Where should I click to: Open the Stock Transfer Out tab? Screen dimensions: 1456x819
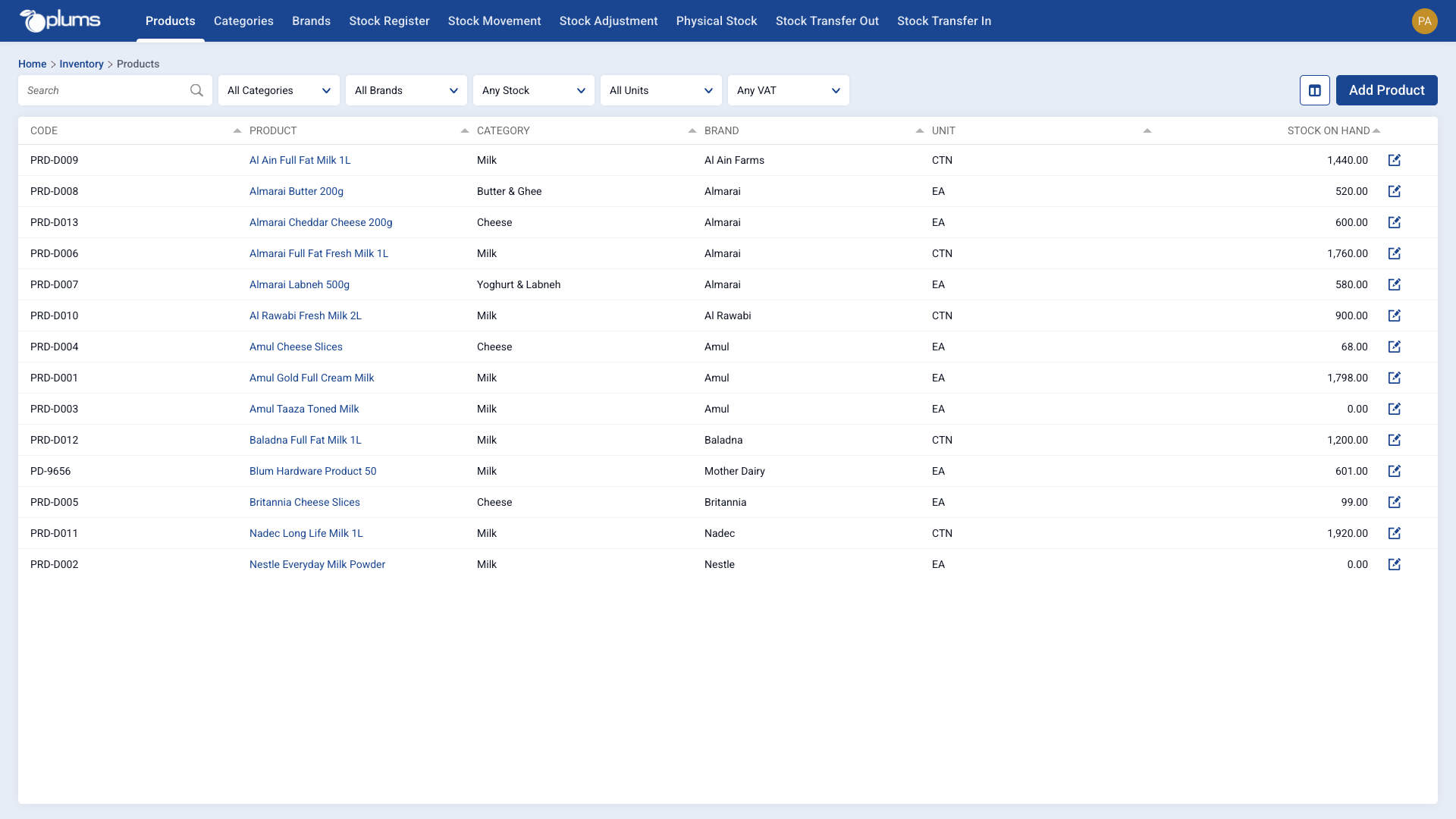pos(827,21)
